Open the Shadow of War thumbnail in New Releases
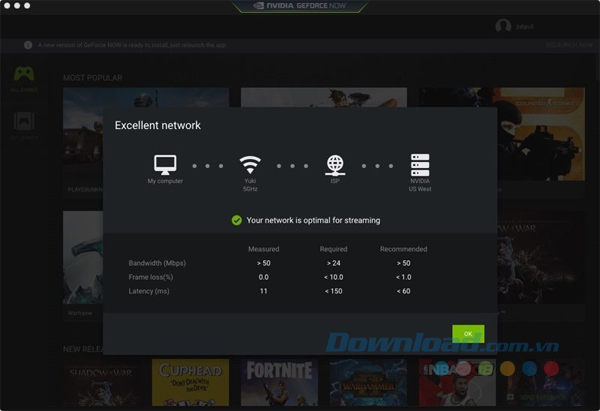600x411 pixels. (101, 382)
